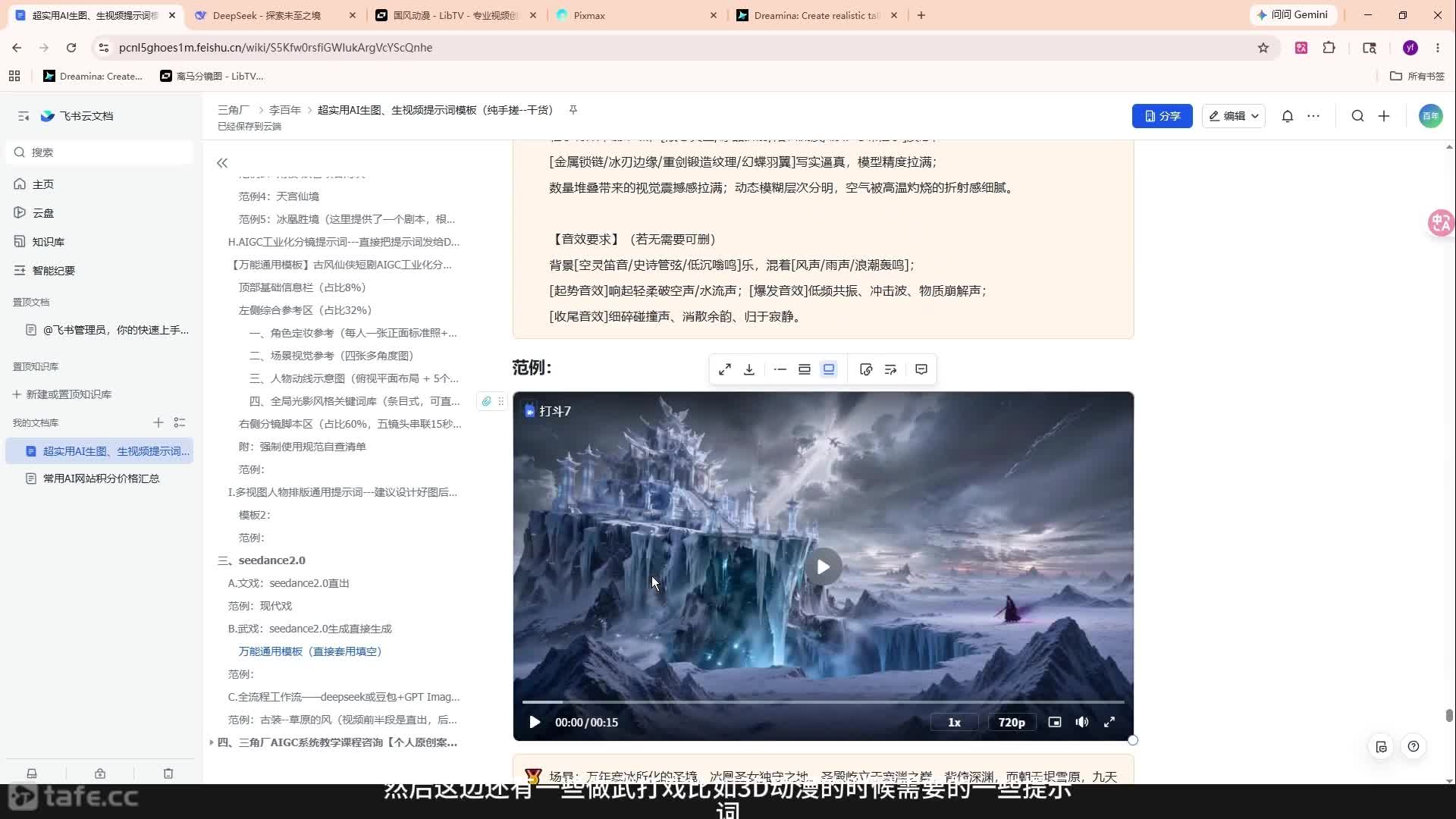Viewport: 1456px width, 819px height.
Task: Click the page vertical scrollbar thumb
Action: click(x=1449, y=715)
